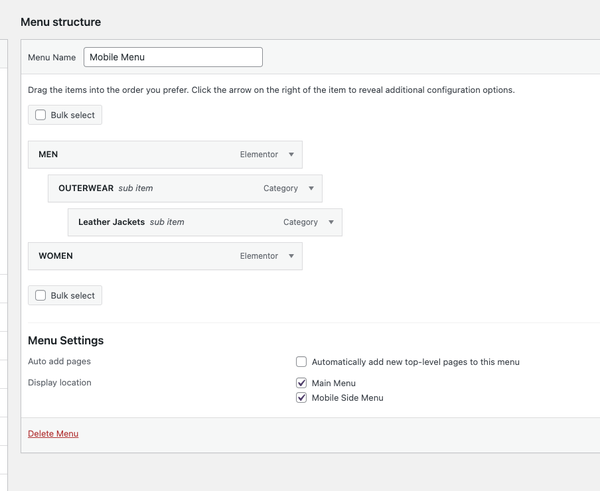The height and width of the screenshot is (491, 600).
Task: Enable automatically add new top-level pages
Action: [302, 362]
